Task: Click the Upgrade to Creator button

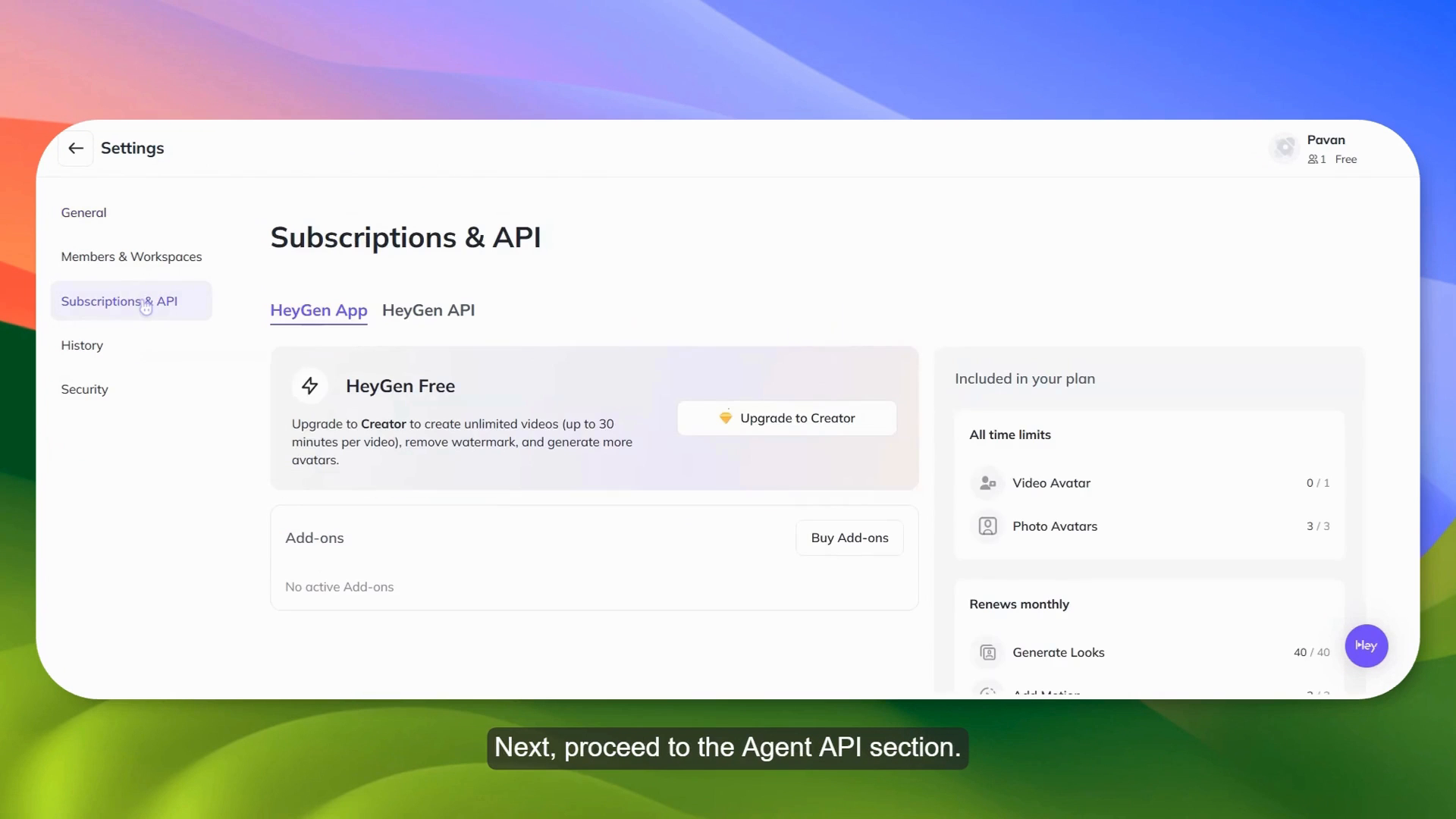Action: coord(786,418)
